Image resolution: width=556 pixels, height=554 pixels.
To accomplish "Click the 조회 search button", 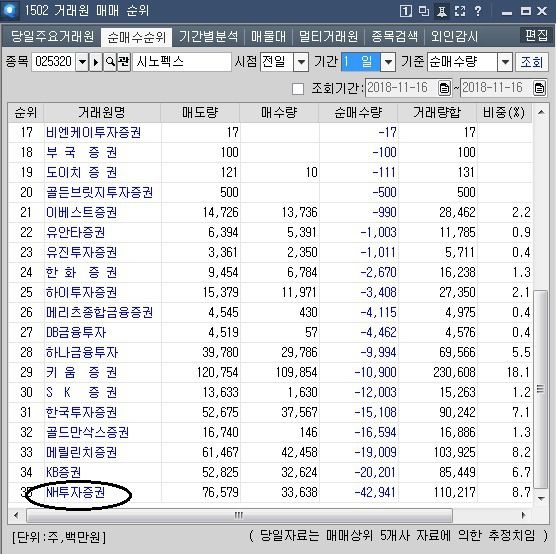I will tap(532, 62).
